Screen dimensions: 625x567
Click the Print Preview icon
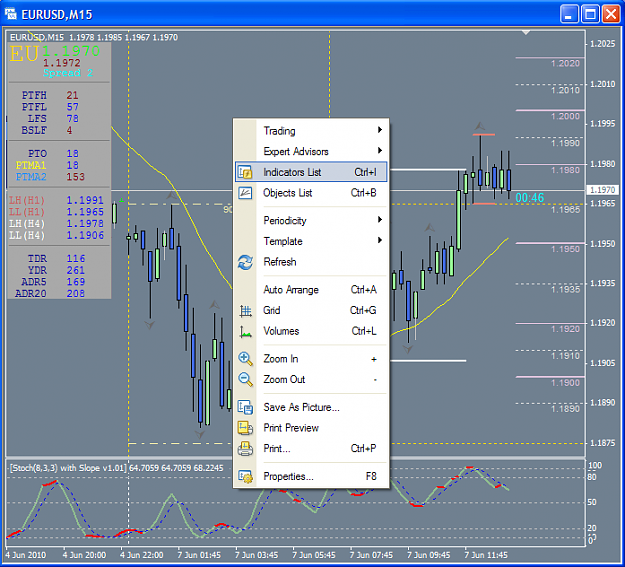click(x=245, y=428)
